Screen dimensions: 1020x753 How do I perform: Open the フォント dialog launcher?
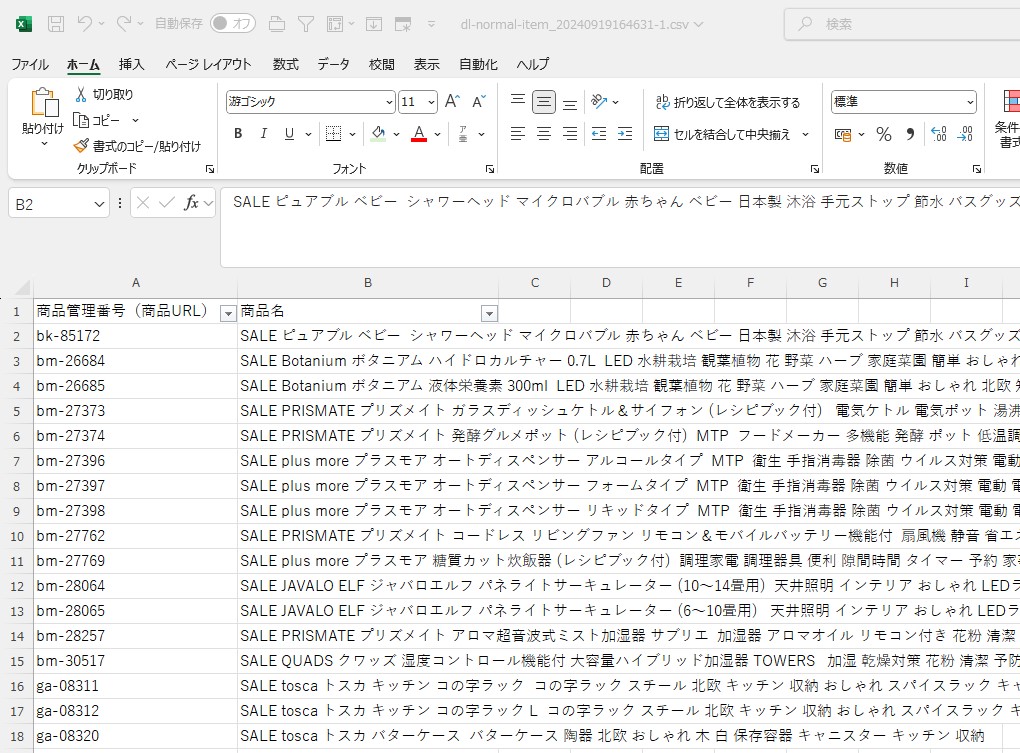pyautogui.click(x=489, y=169)
